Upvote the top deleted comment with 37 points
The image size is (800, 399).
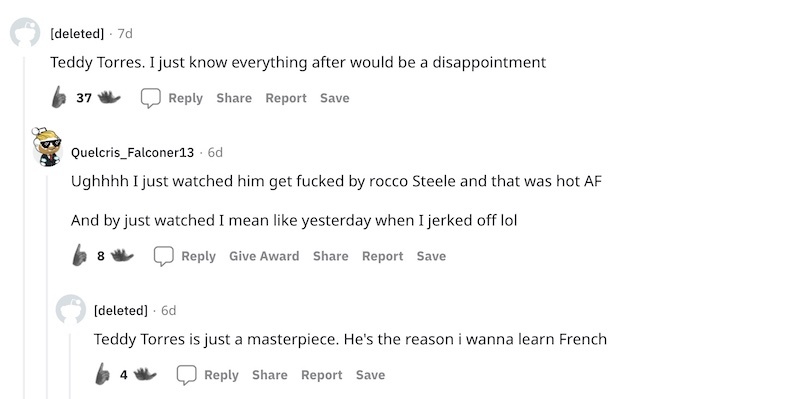(x=59, y=97)
